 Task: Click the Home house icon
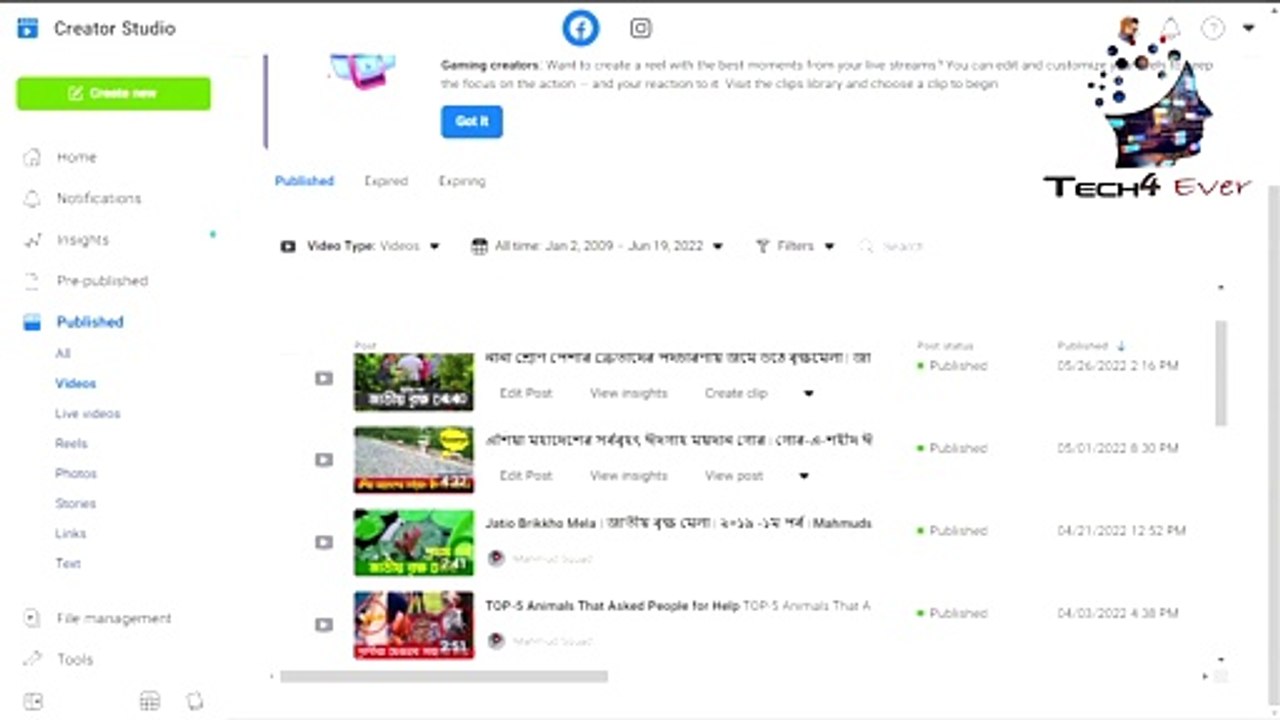tap(33, 157)
